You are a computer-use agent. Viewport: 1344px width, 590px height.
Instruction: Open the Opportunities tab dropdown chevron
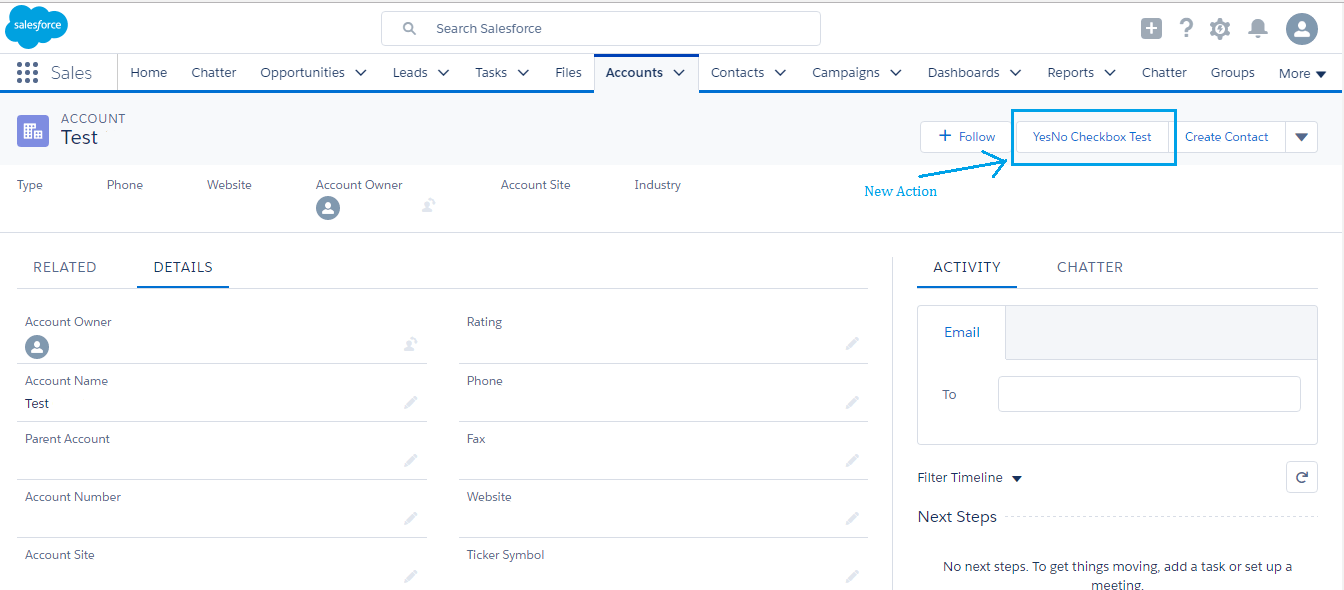(360, 72)
